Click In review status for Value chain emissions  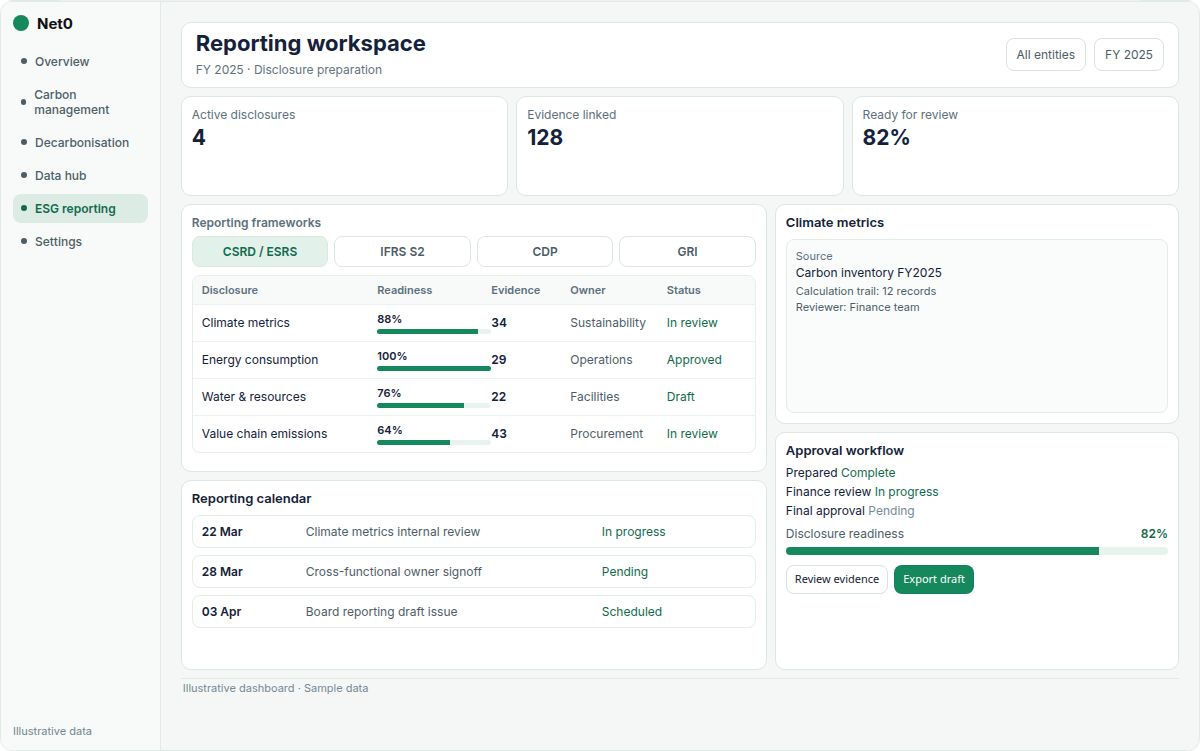point(692,434)
